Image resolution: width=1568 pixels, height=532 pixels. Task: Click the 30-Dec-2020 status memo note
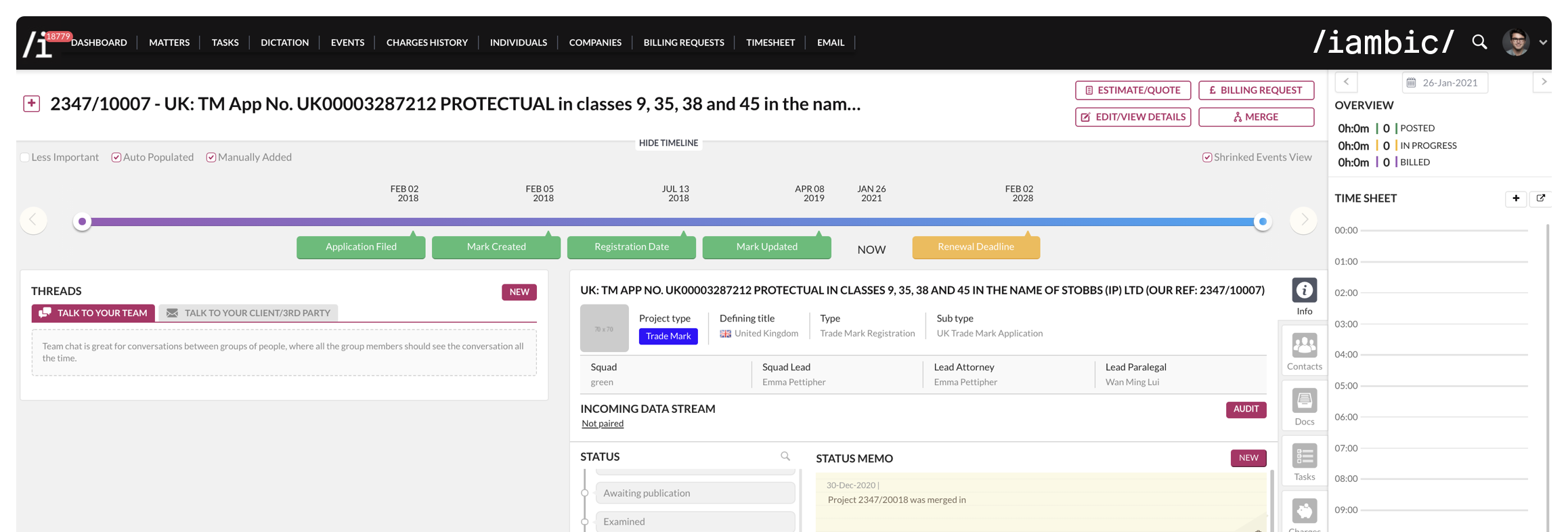[x=1041, y=502]
